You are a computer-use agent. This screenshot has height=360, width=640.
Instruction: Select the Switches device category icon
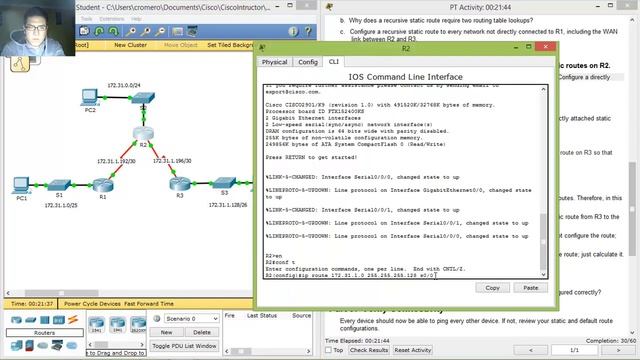pos(31,320)
